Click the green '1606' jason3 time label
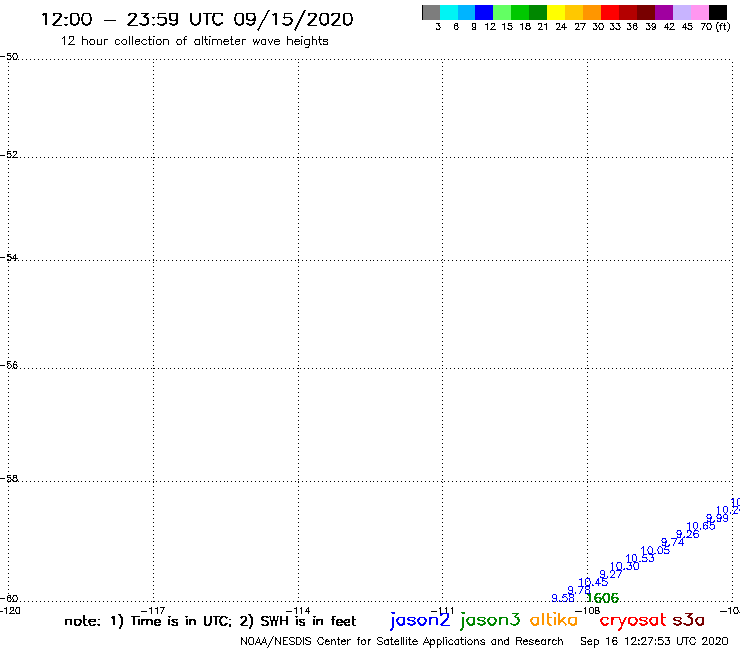 pos(603,598)
